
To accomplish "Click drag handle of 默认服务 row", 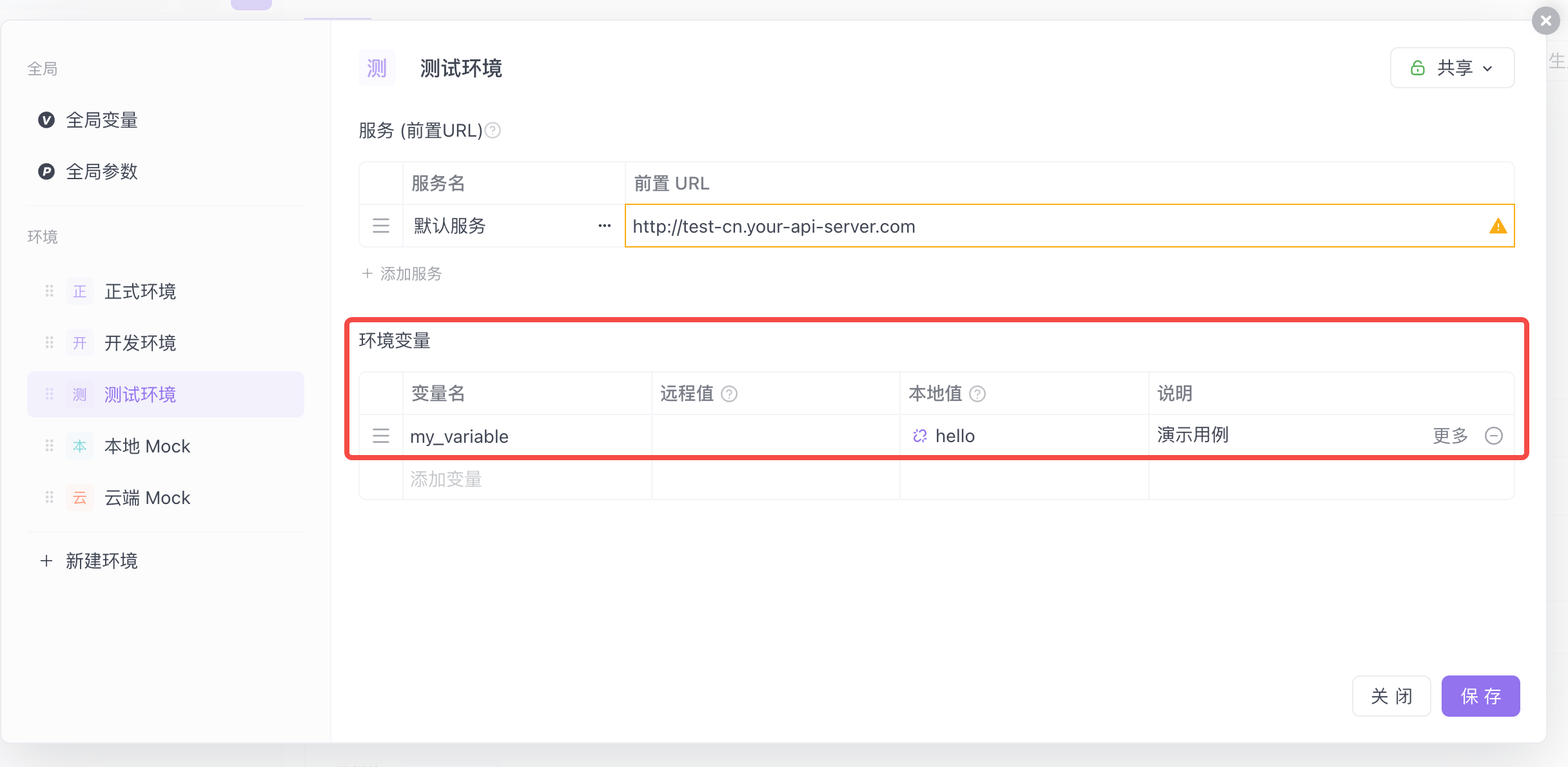I will (x=381, y=226).
